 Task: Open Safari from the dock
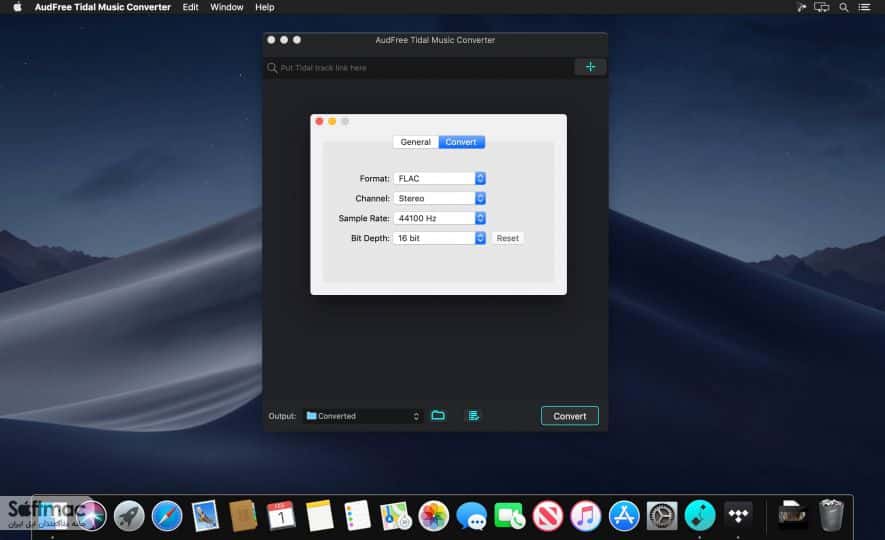coord(167,515)
